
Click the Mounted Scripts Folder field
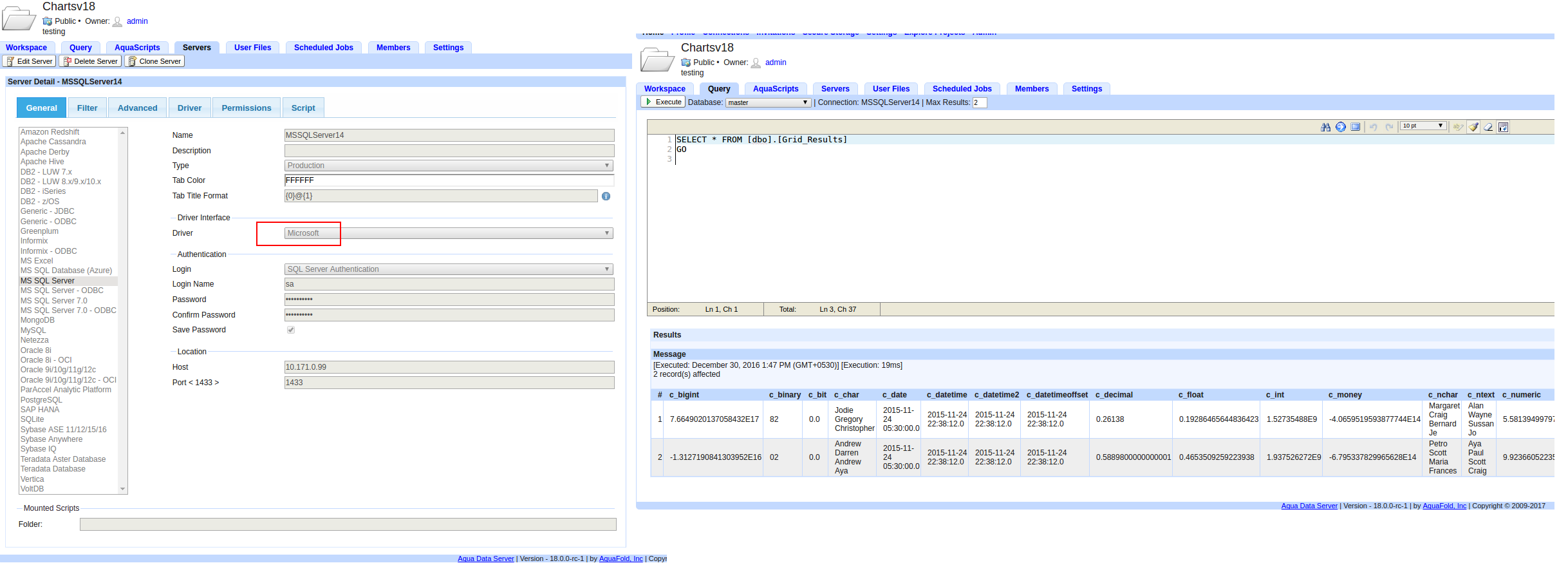(348, 525)
